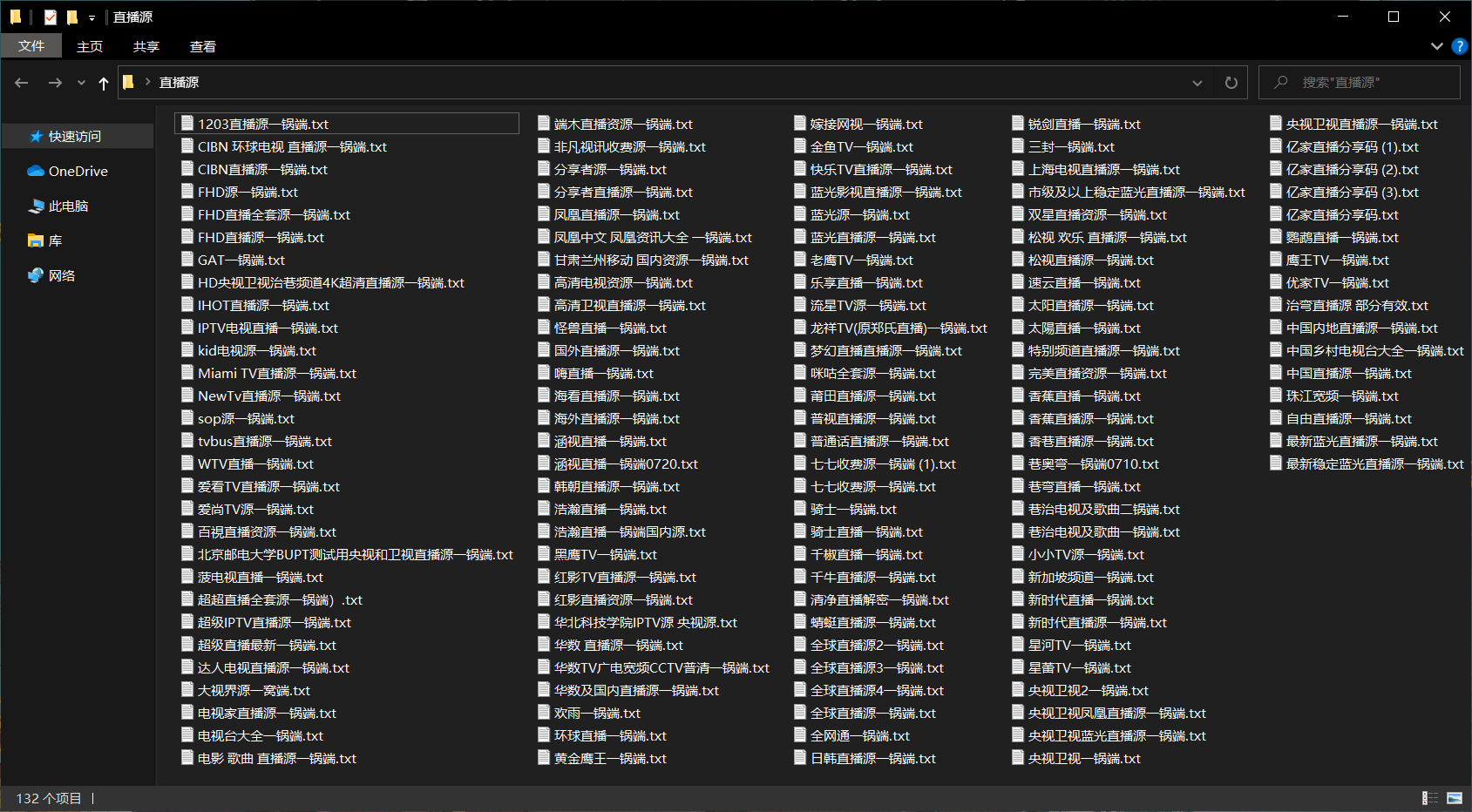Open Quick Access toolbar customize dropdown
Viewport: 1472px width, 812px height.
tap(92, 17)
